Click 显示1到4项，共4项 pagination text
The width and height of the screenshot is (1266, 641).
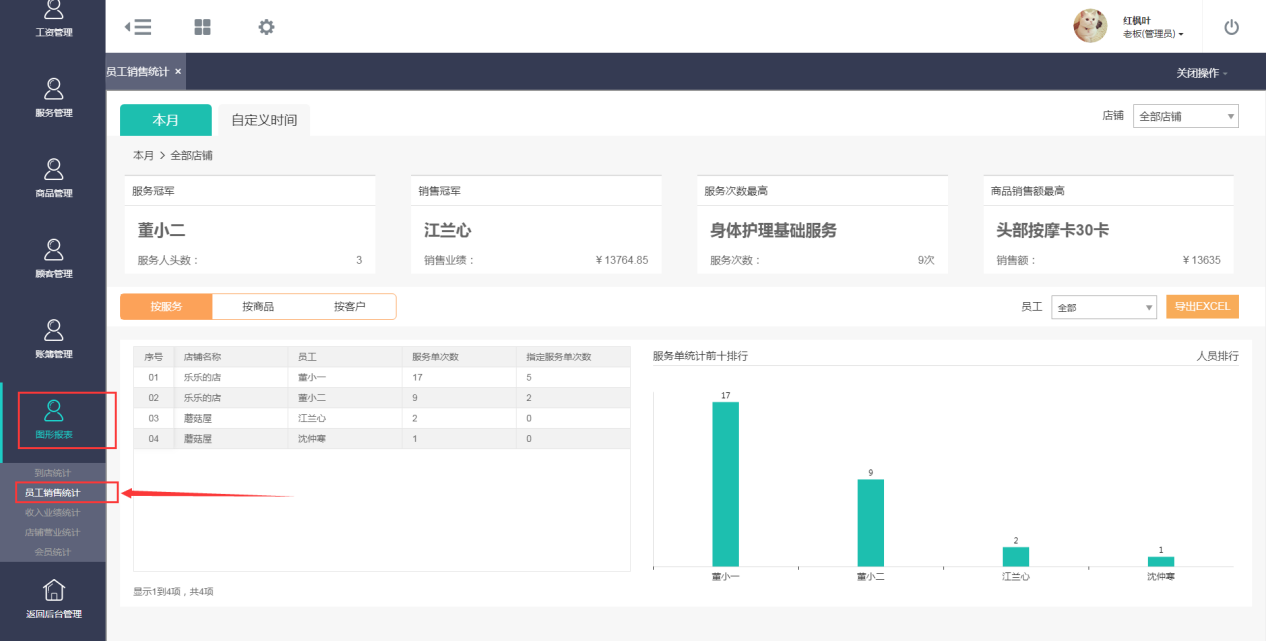click(173, 592)
